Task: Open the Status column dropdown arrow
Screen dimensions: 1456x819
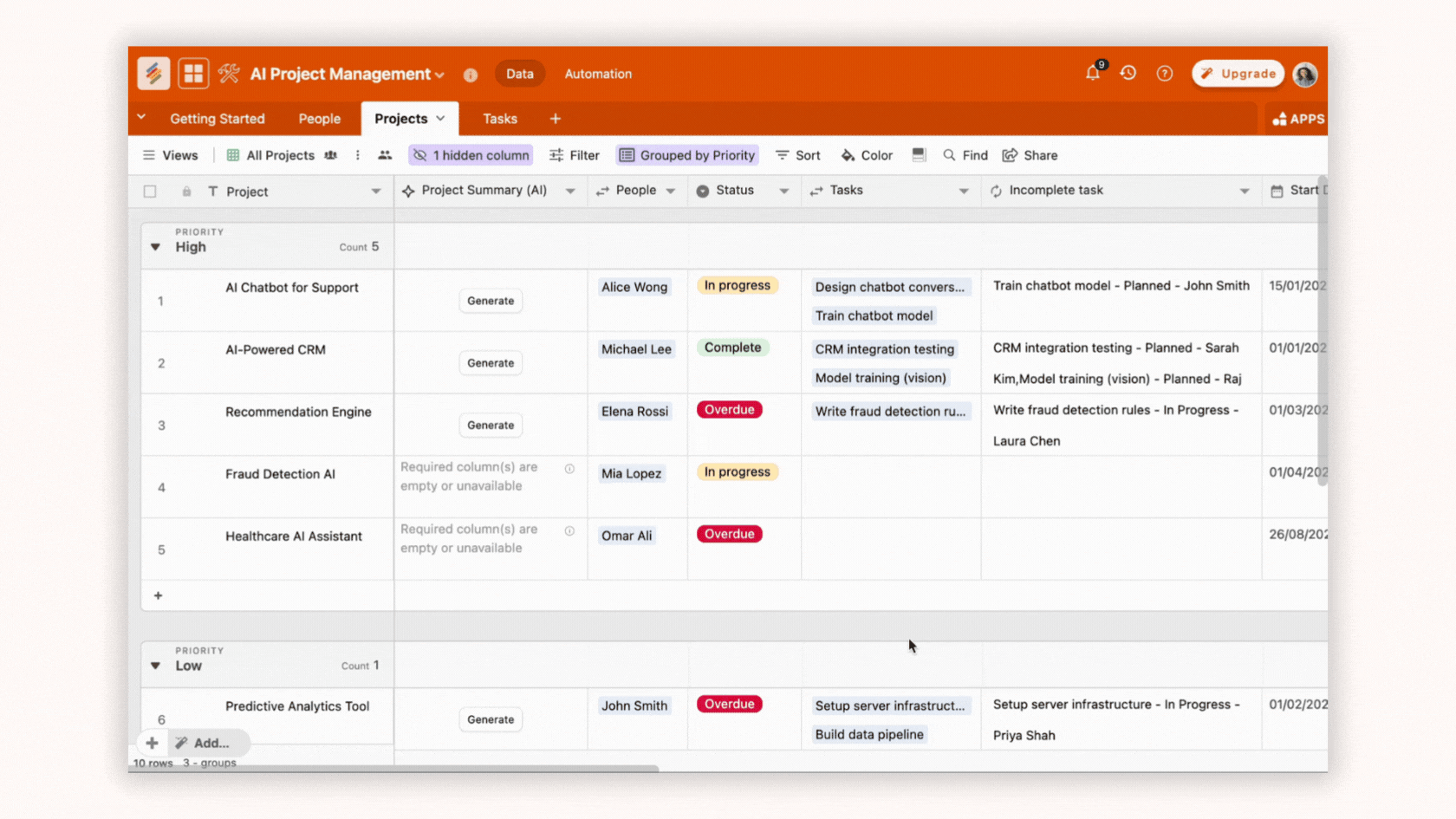Action: (783, 192)
